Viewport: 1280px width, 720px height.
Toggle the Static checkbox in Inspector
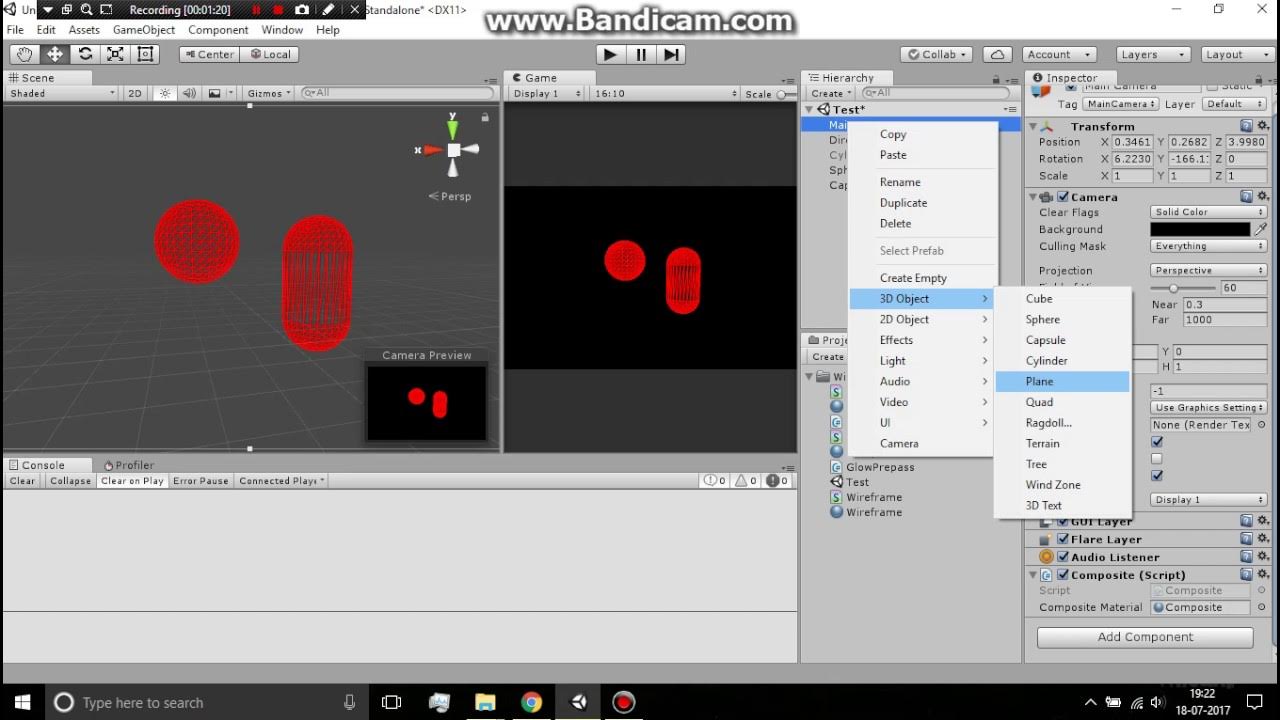(x=1212, y=87)
